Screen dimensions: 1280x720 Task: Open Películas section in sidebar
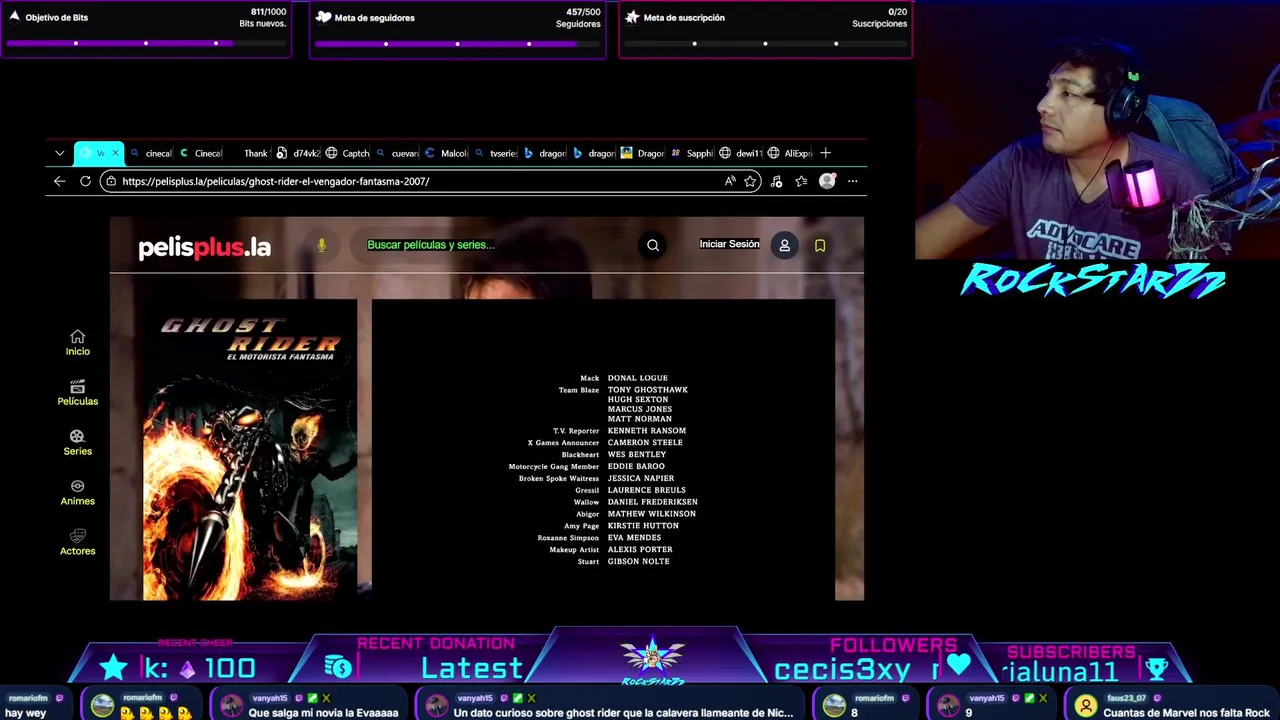pos(77,392)
